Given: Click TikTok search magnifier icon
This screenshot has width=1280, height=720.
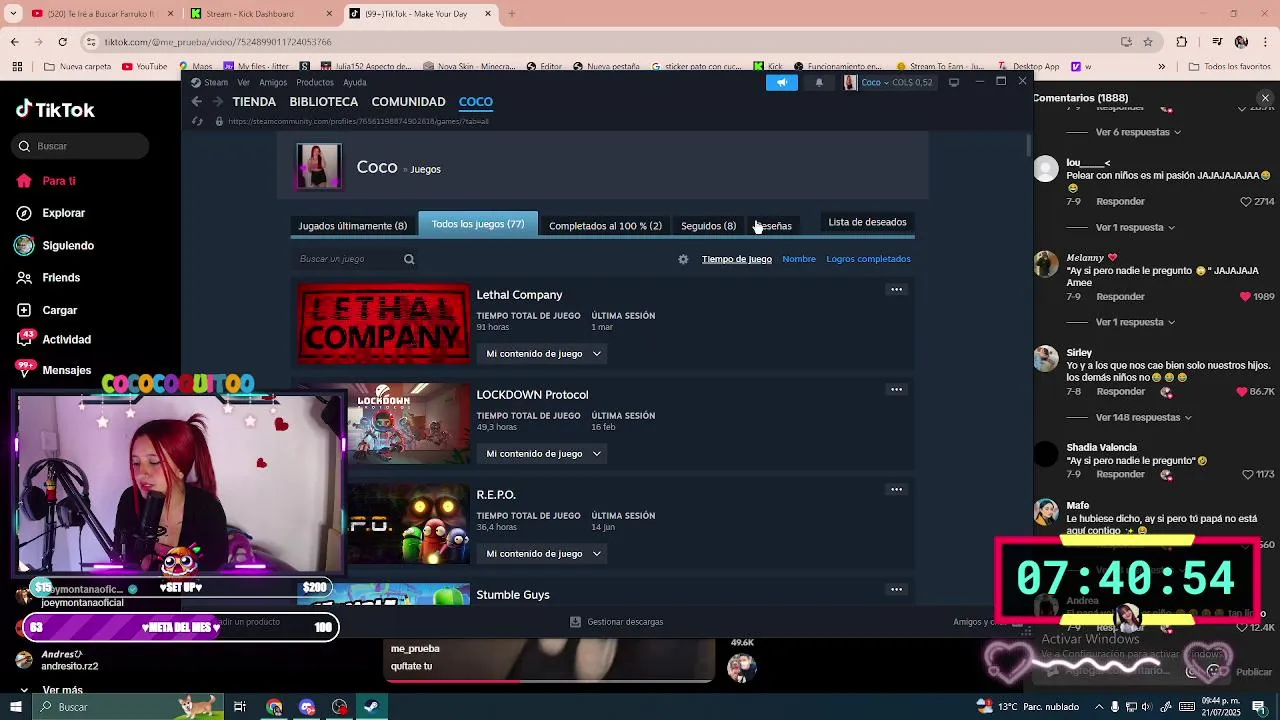Looking at the screenshot, I should coord(24,146).
